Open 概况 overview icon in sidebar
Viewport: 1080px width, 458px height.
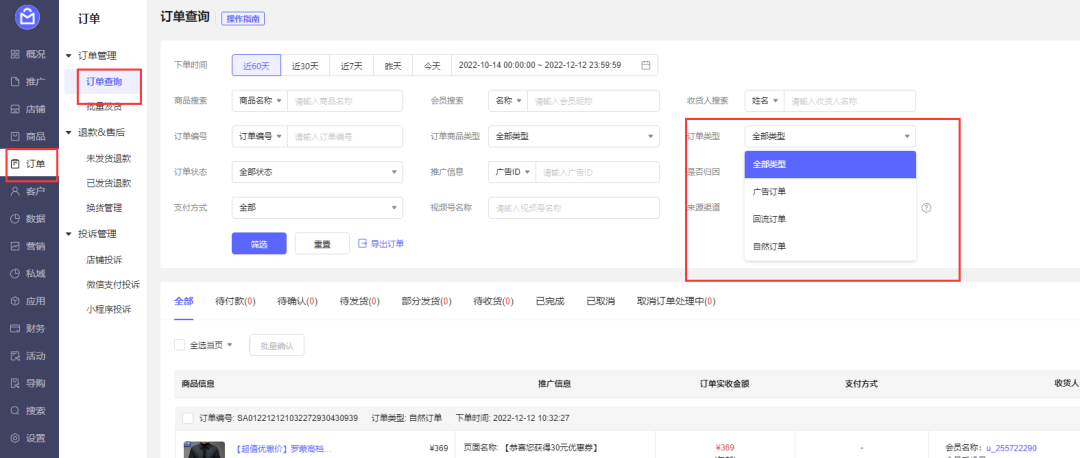pos(15,54)
